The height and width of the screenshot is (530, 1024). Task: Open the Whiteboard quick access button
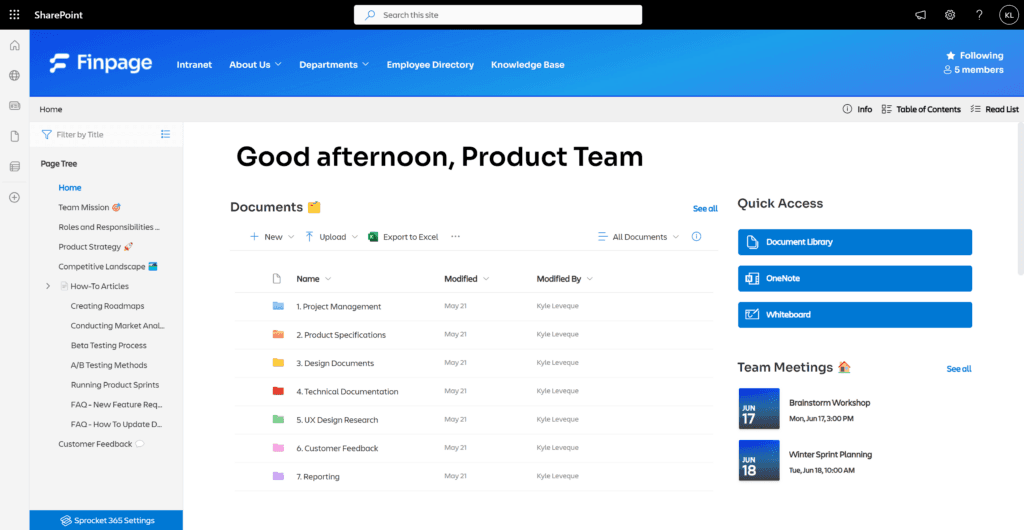click(x=855, y=315)
